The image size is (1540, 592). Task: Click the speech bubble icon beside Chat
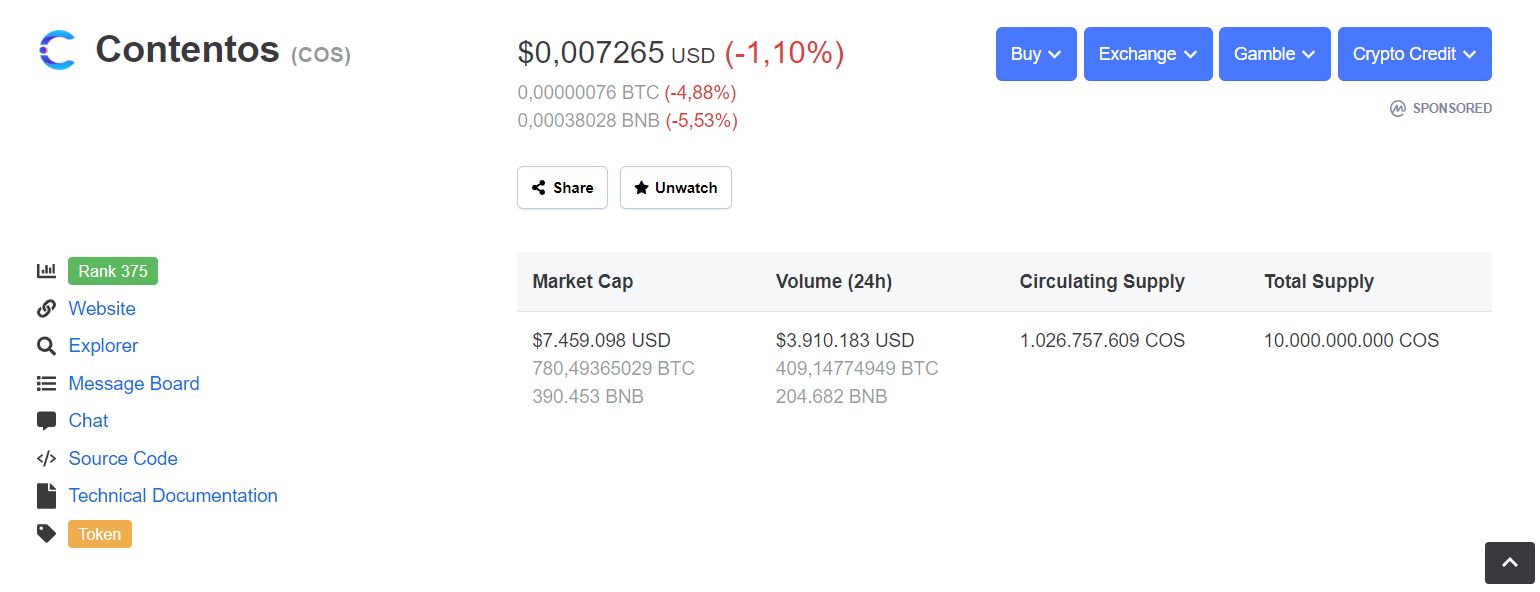click(46, 421)
